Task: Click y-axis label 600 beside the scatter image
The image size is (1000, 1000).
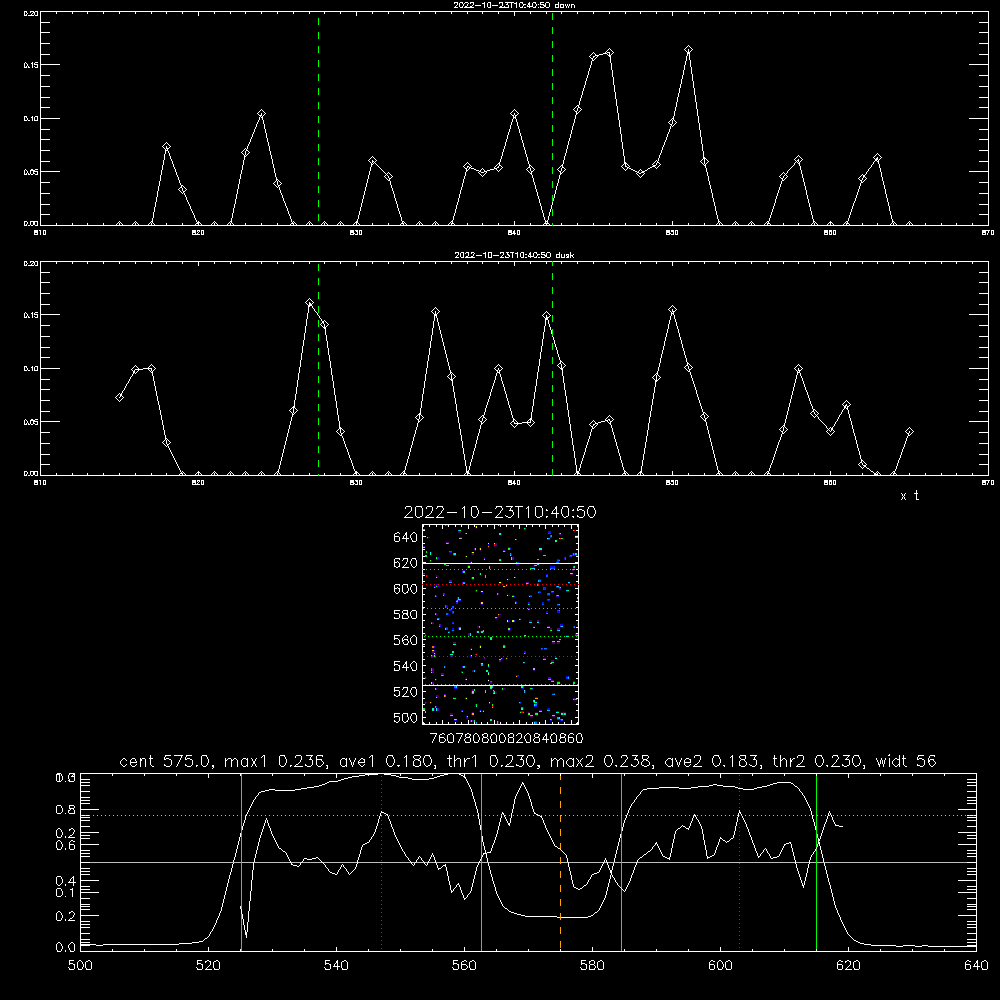Action: pos(406,589)
